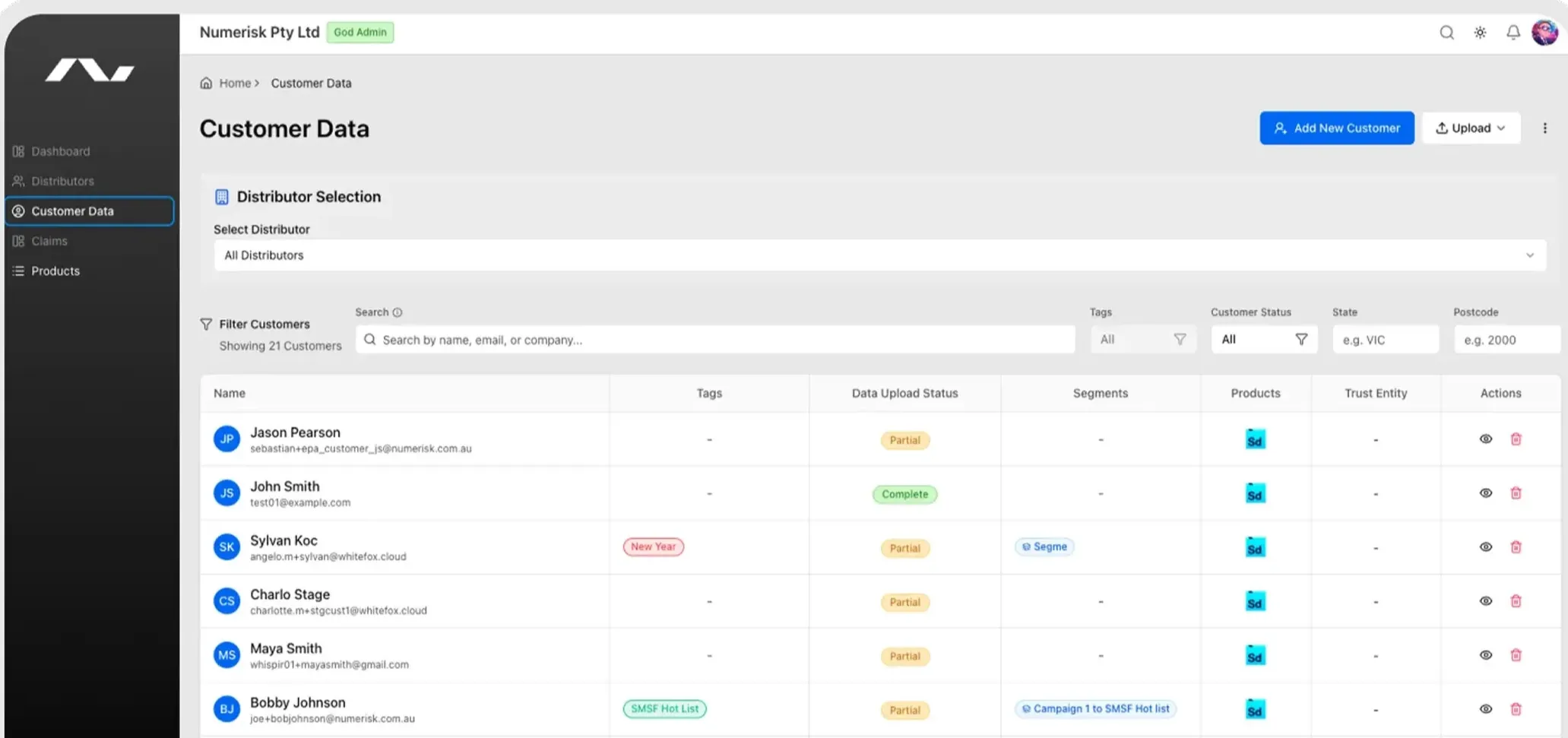
Task: Click the SK avatar for Sylvan Koc
Action: [226, 547]
